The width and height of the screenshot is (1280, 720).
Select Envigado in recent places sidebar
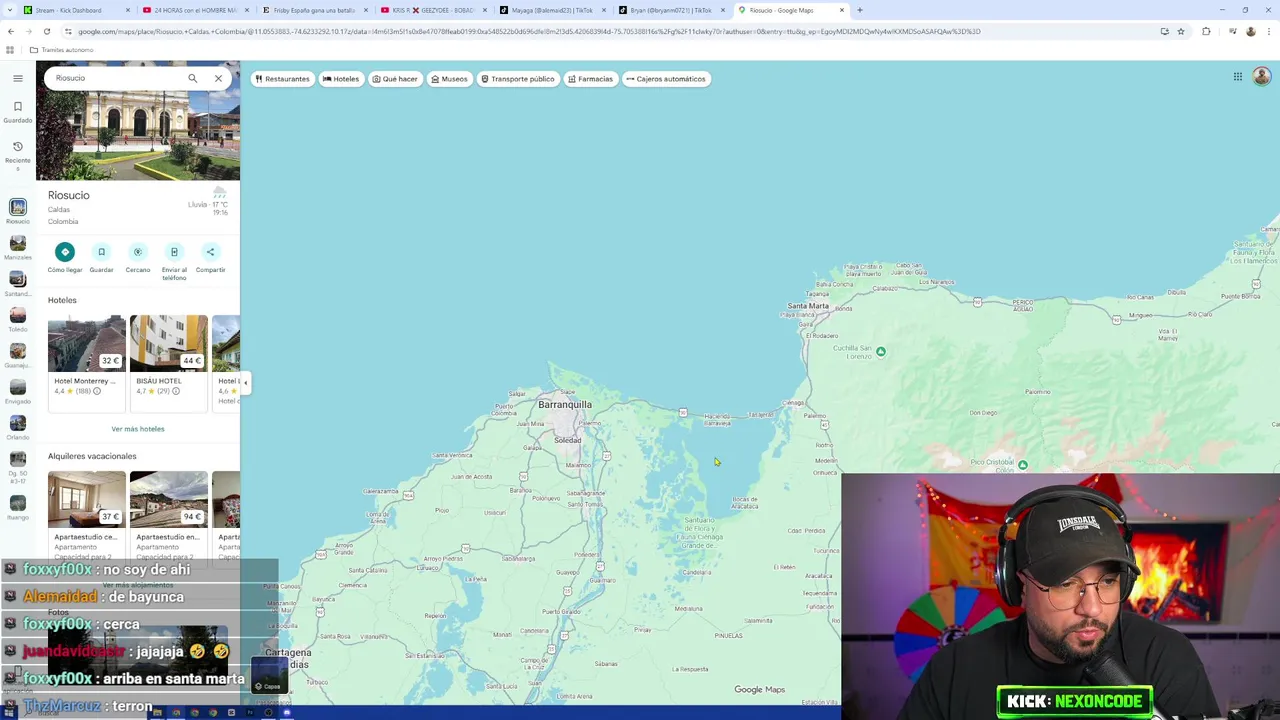(17, 391)
